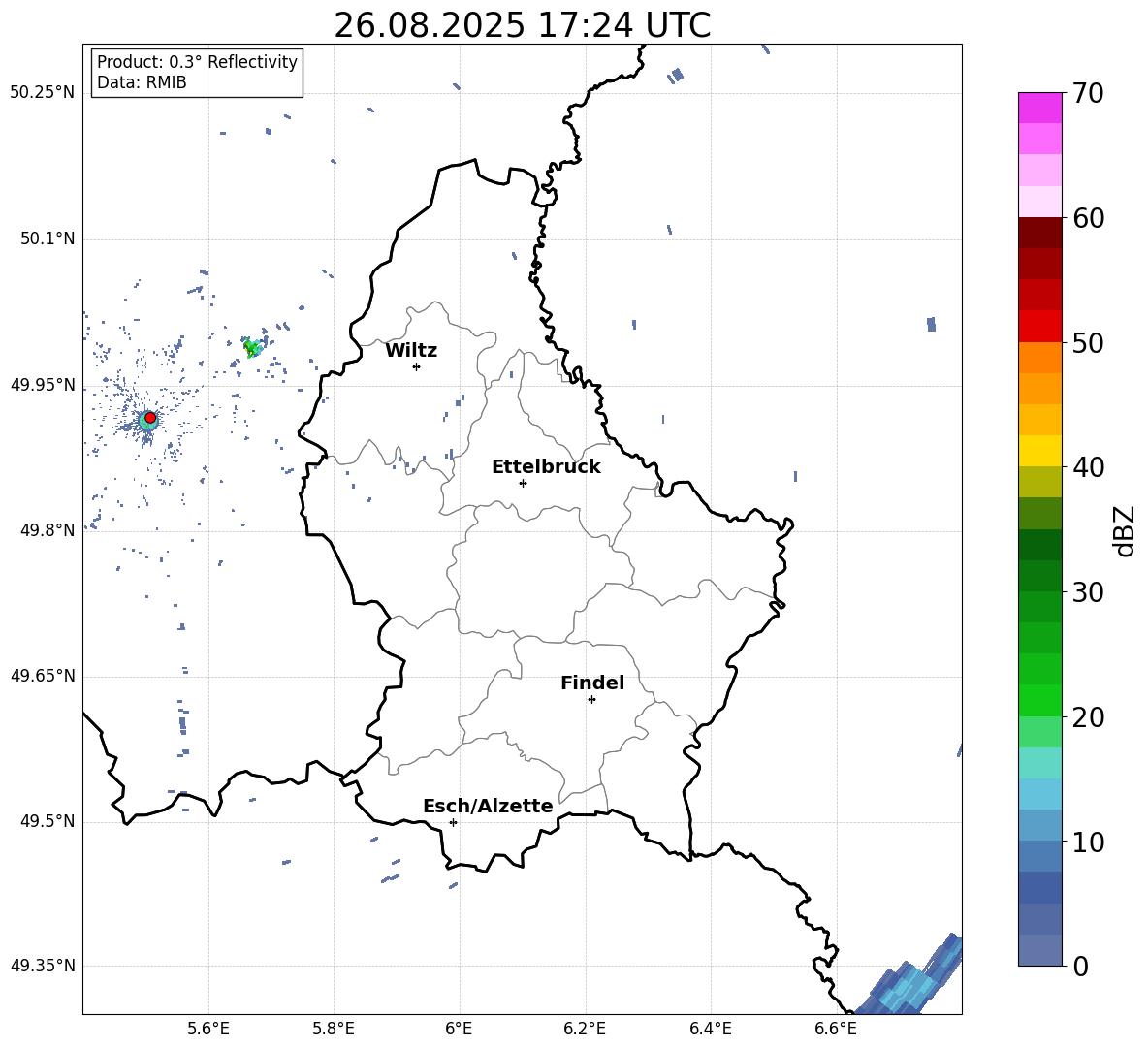Click the green echo cell west of Wiltz

(253, 348)
